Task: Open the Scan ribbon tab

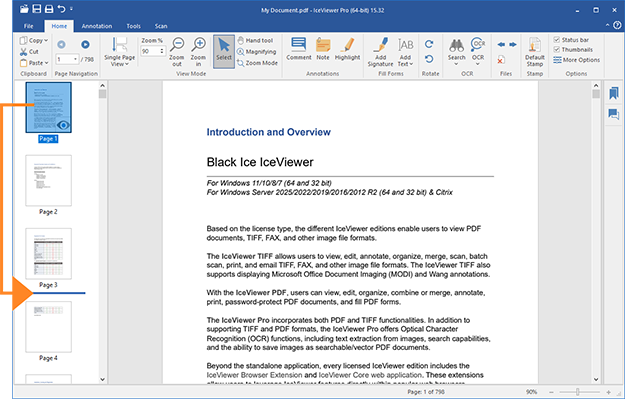Action: 161,26
